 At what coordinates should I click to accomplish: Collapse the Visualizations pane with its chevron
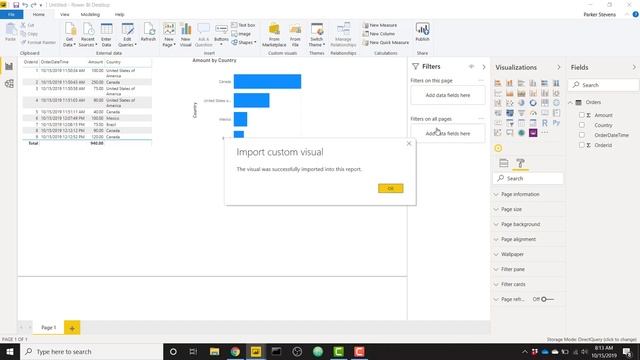(559, 67)
